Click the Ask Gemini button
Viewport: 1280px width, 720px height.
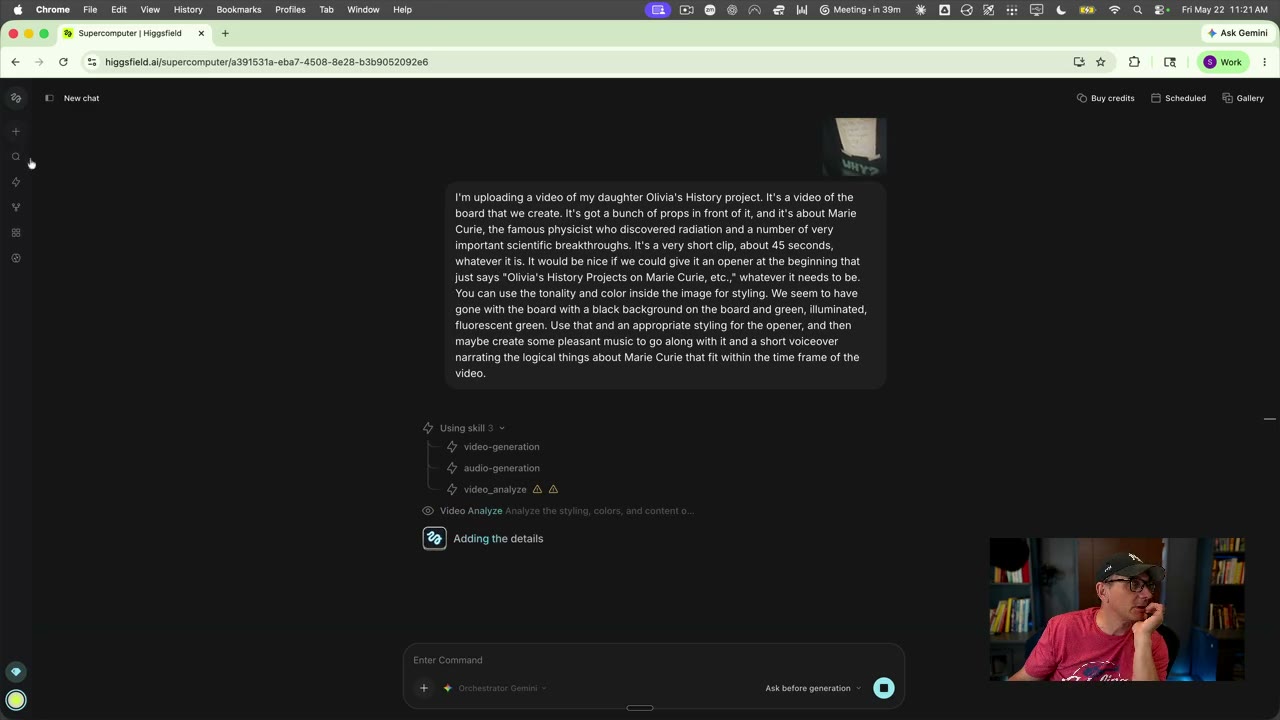click(x=1237, y=33)
